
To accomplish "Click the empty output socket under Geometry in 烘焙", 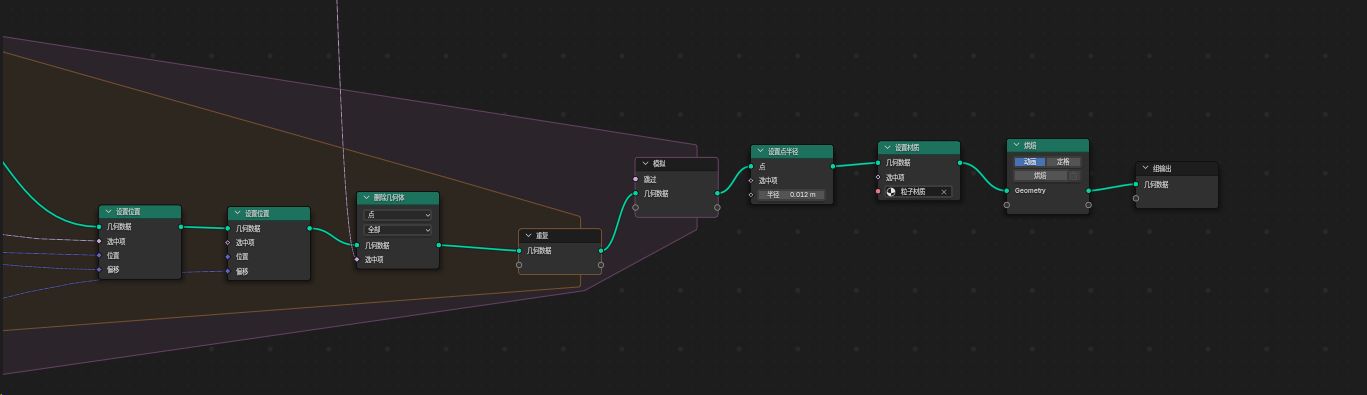I will pyautogui.click(x=1088, y=205).
